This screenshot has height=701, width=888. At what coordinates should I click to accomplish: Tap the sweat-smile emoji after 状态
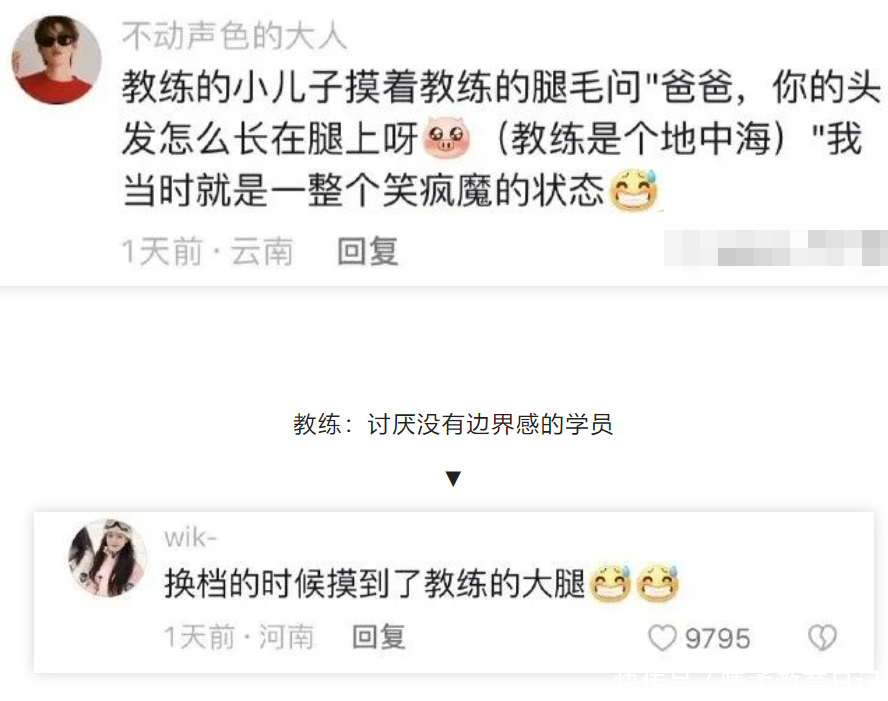point(633,190)
